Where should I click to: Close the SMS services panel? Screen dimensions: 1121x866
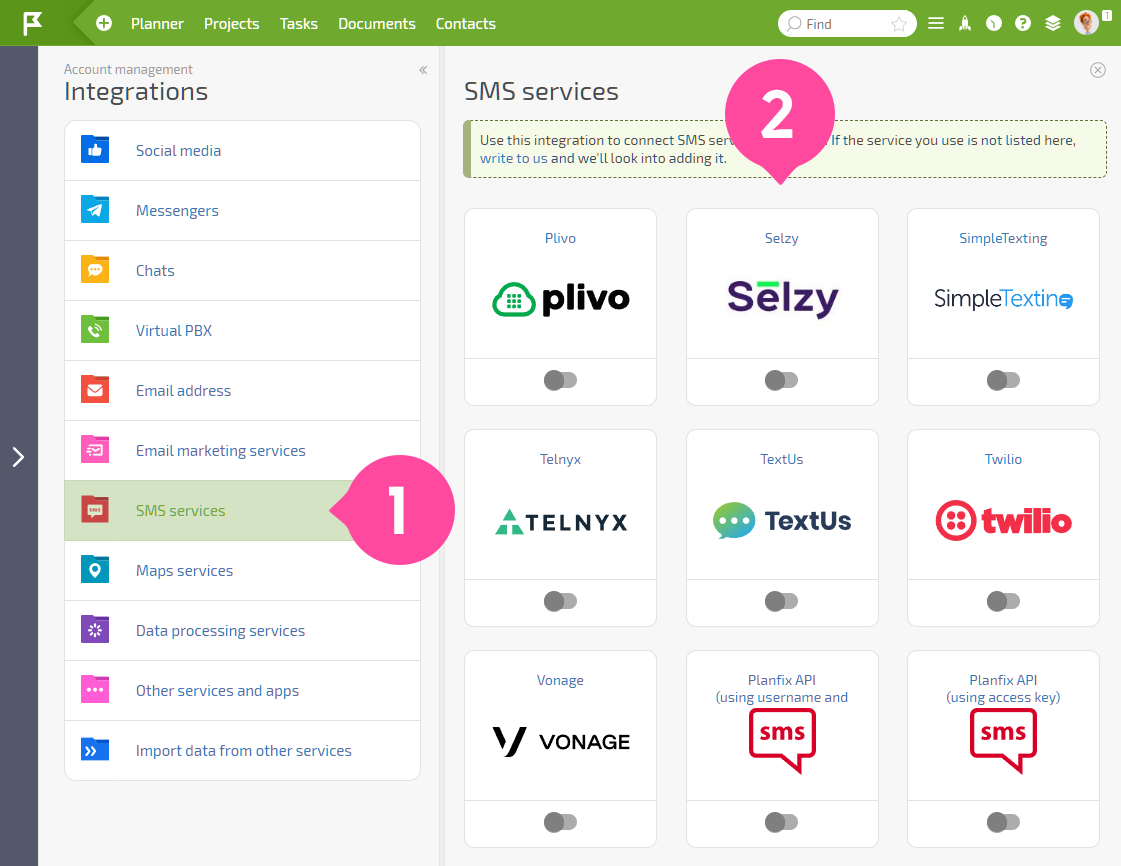point(1098,70)
